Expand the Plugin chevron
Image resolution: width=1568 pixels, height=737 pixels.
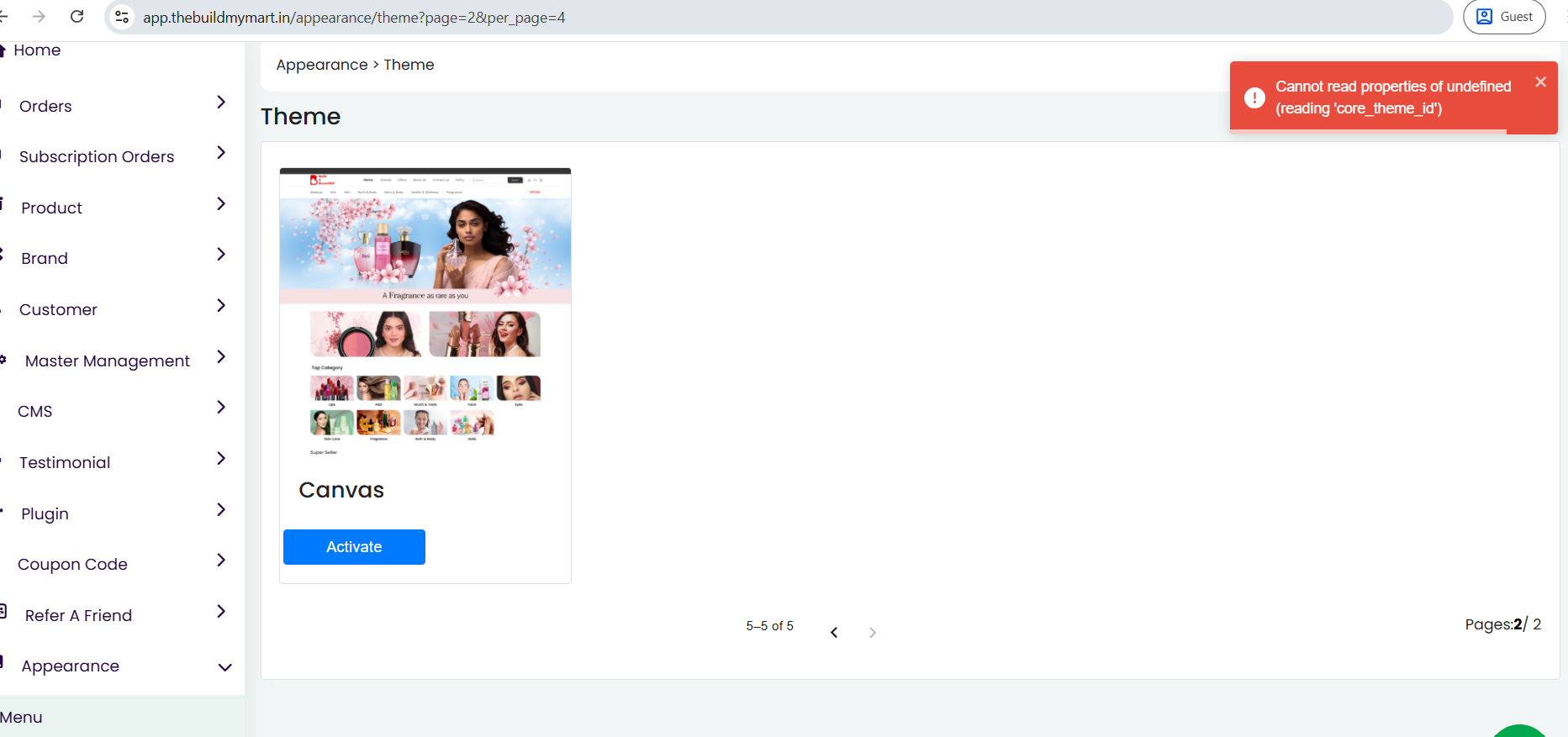tap(221, 510)
